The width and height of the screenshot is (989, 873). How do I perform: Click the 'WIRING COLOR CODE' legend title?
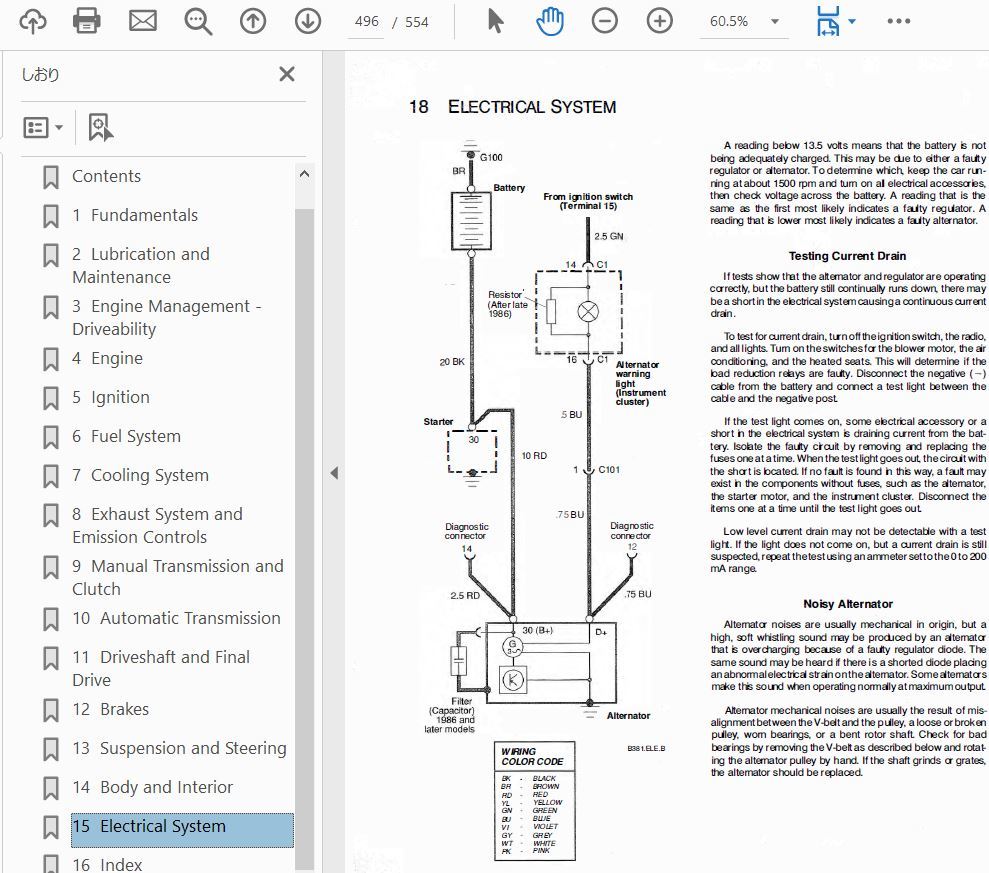(532, 756)
